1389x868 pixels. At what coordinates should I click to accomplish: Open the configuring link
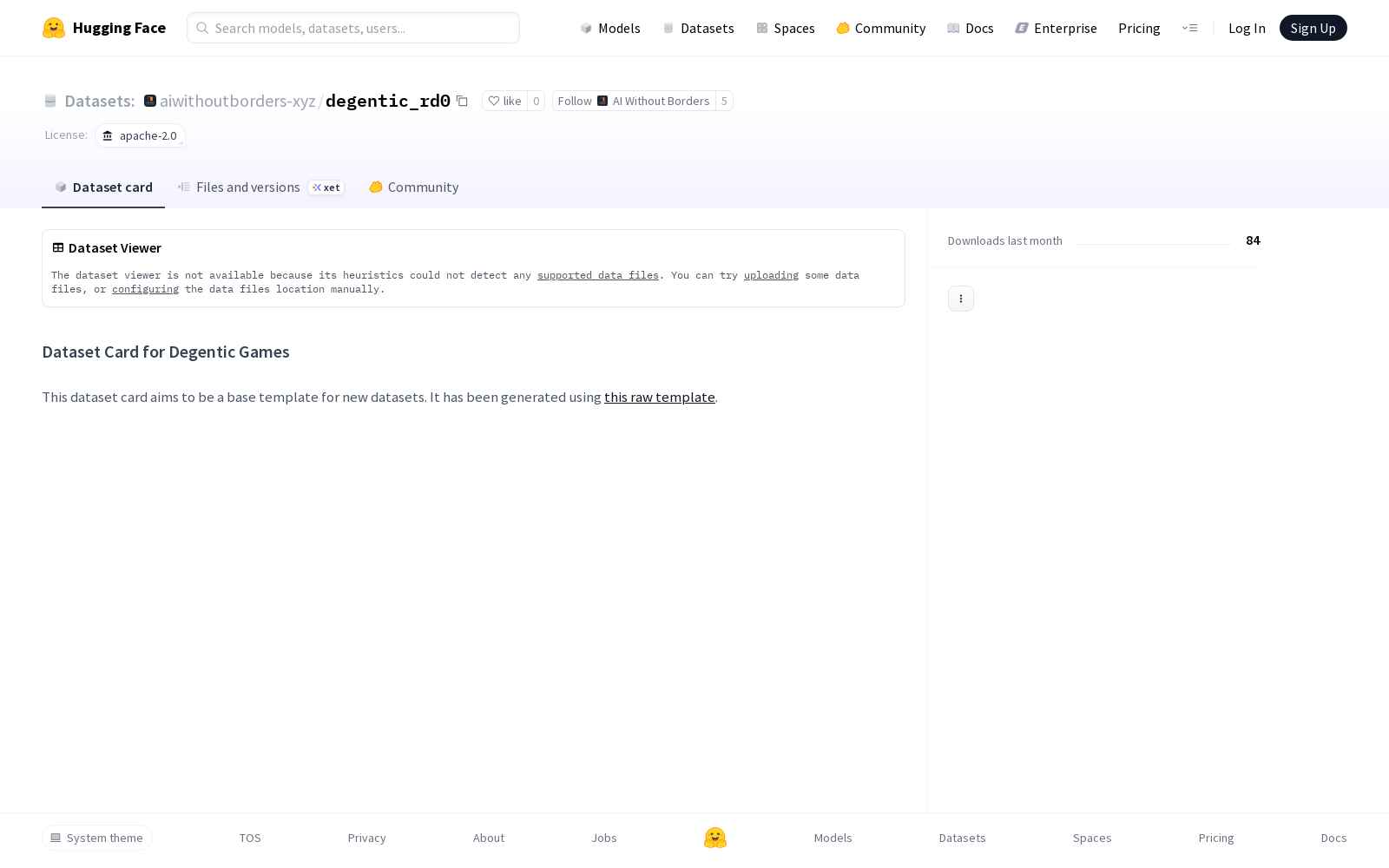pos(145,289)
